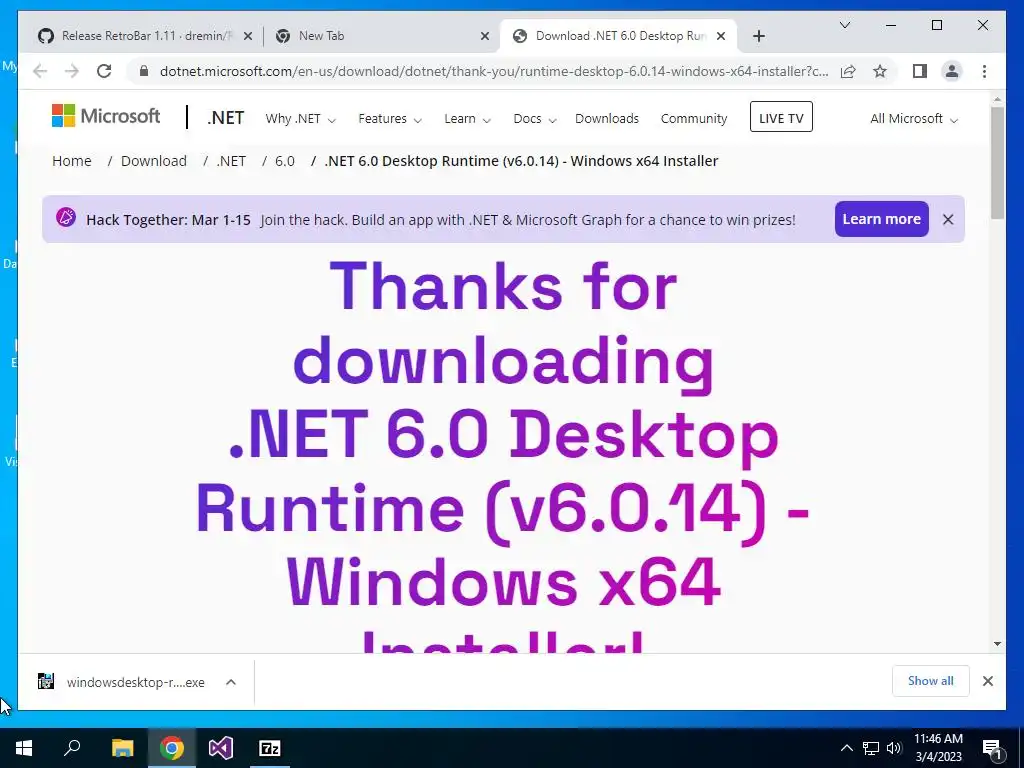Go to .NET breadcrumb link
The width and height of the screenshot is (1024, 768).
click(231, 161)
